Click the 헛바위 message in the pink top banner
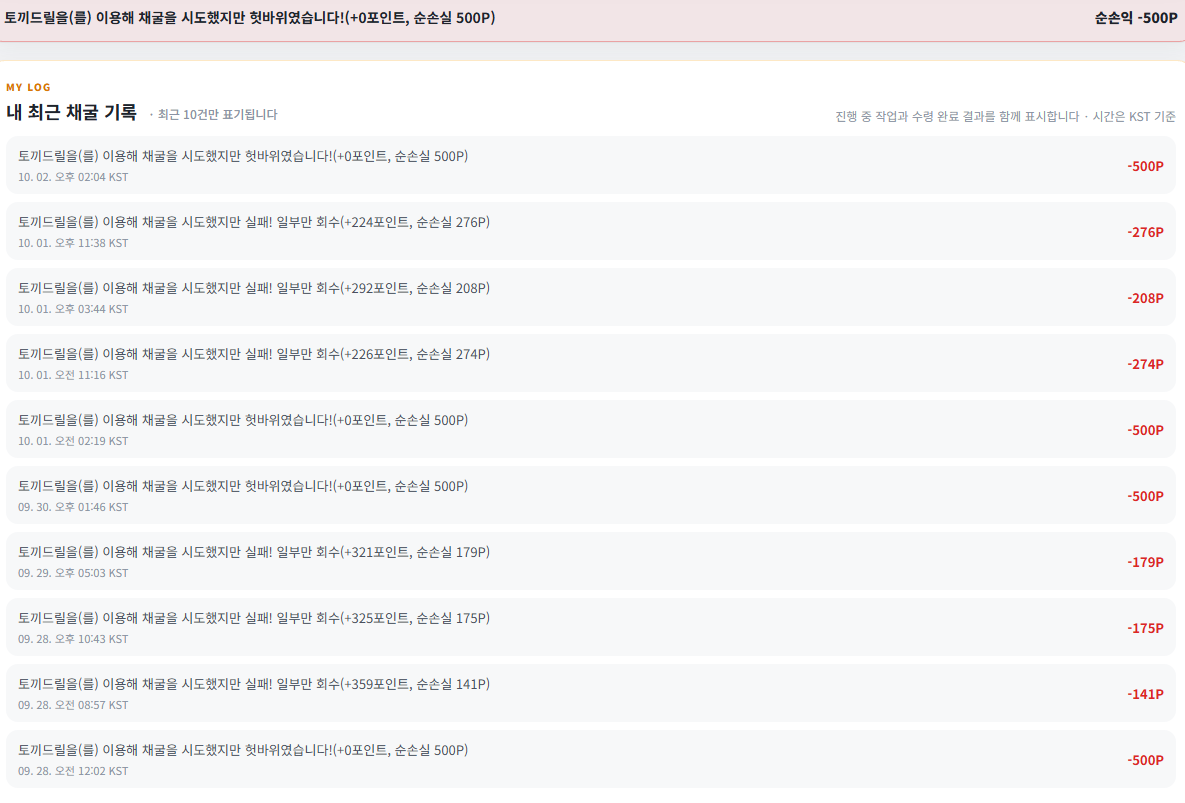Image resolution: width=1185 pixels, height=803 pixels. click(250, 17)
